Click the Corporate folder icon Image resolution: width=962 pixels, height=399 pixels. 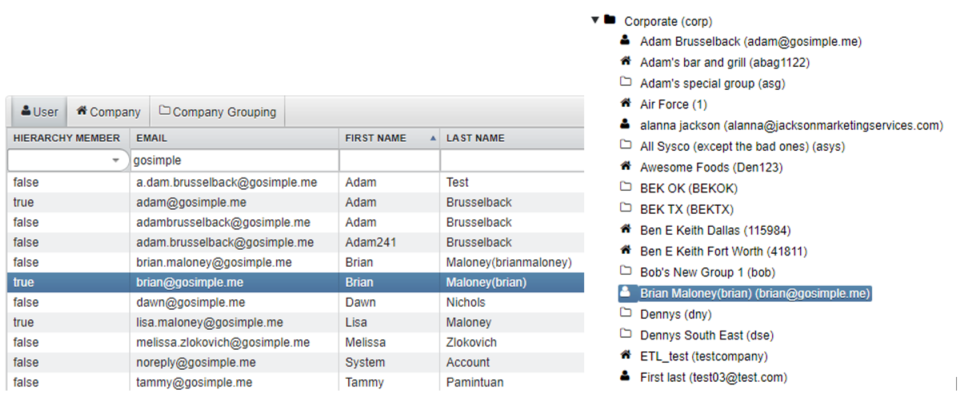(x=609, y=20)
